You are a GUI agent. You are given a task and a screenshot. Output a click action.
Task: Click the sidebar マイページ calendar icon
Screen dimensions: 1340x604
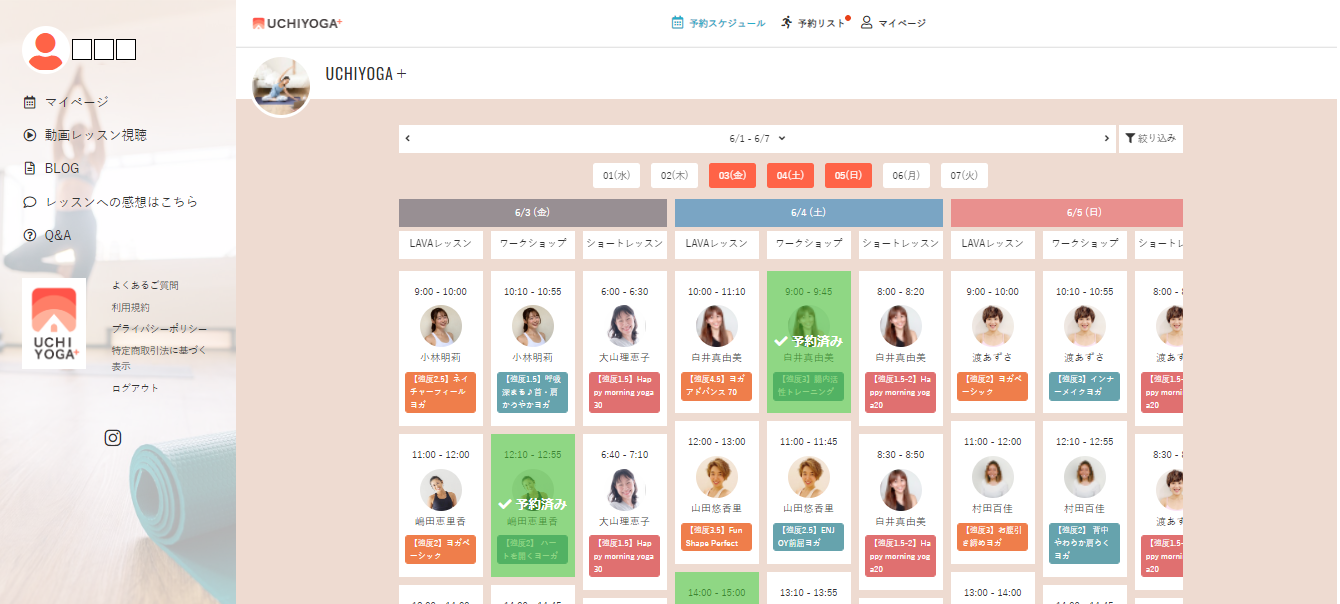[30, 102]
